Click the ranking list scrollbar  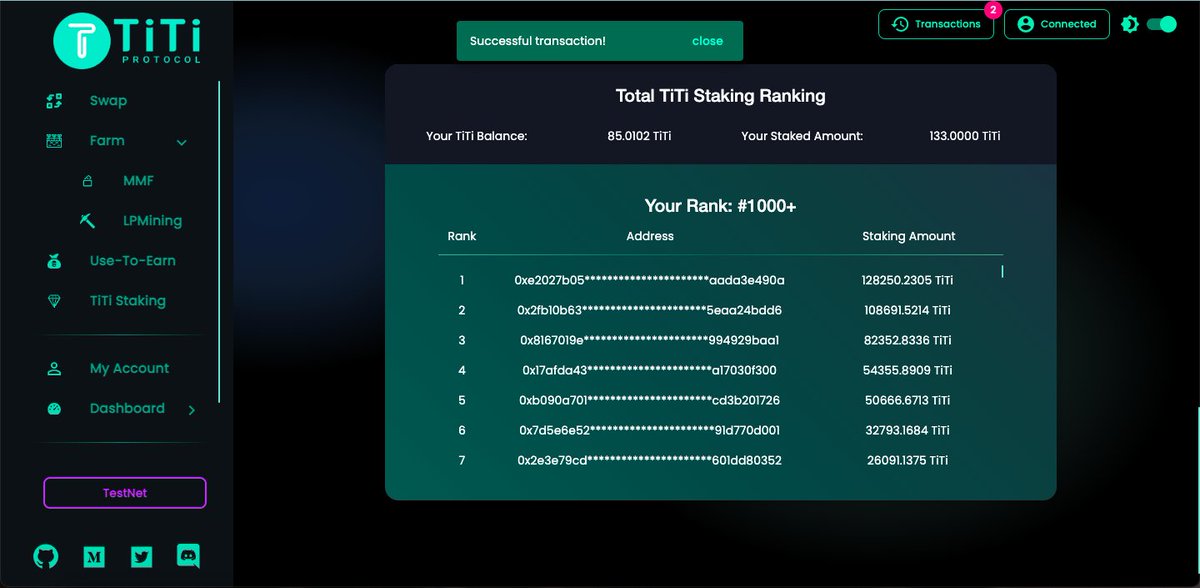[x=1002, y=271]
